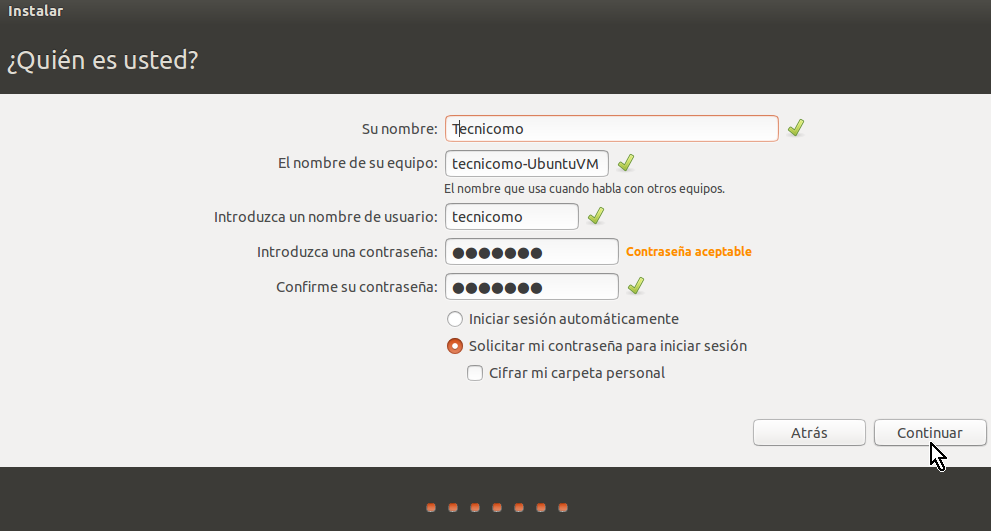Click the hint text El nombre que usa cuando habla
The width and height of the screenshot is (991, 531).
click(584, 188)
